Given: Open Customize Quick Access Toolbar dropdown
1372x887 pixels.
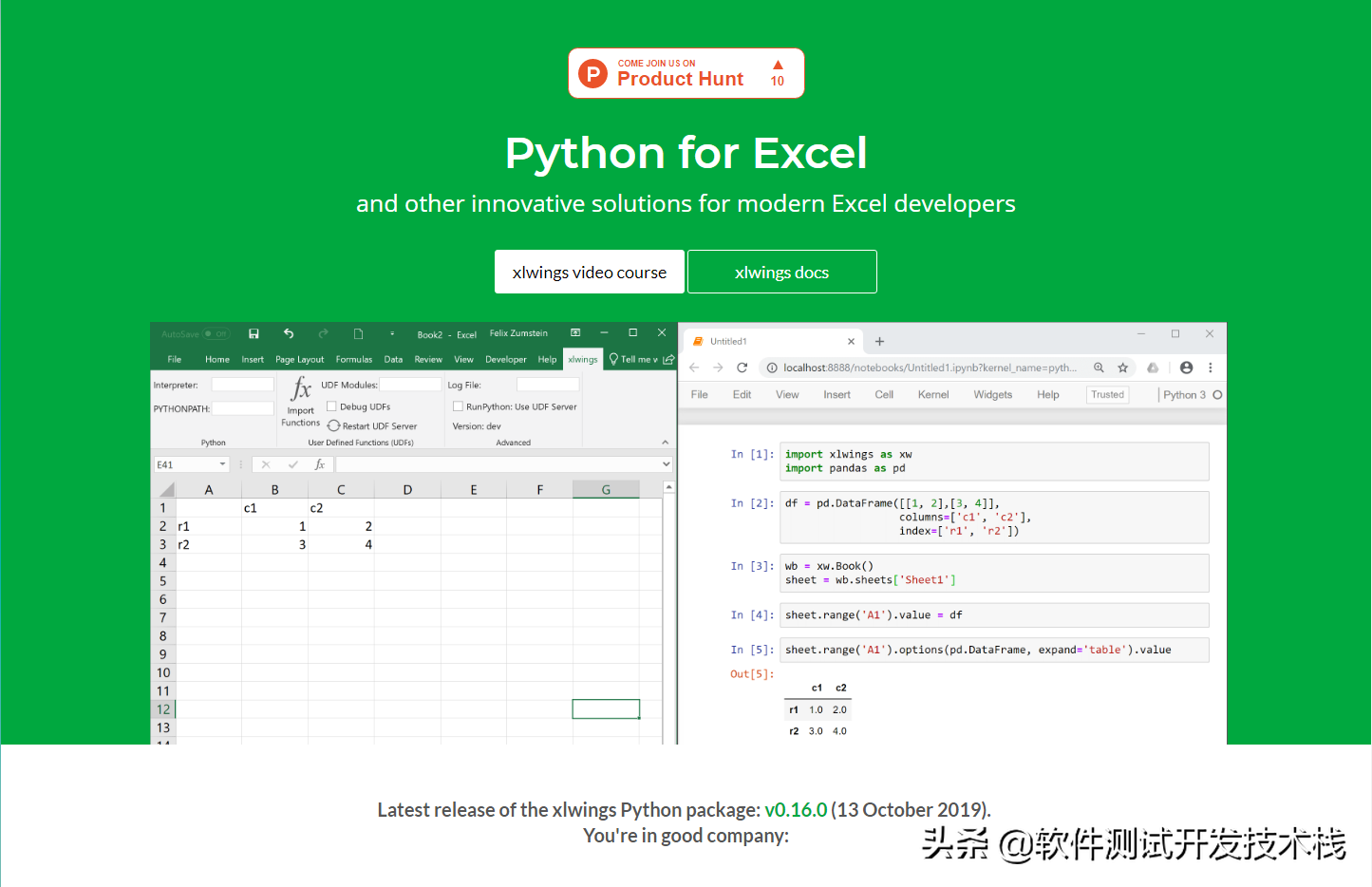Looking at the screenshot, I should point(392,333).
